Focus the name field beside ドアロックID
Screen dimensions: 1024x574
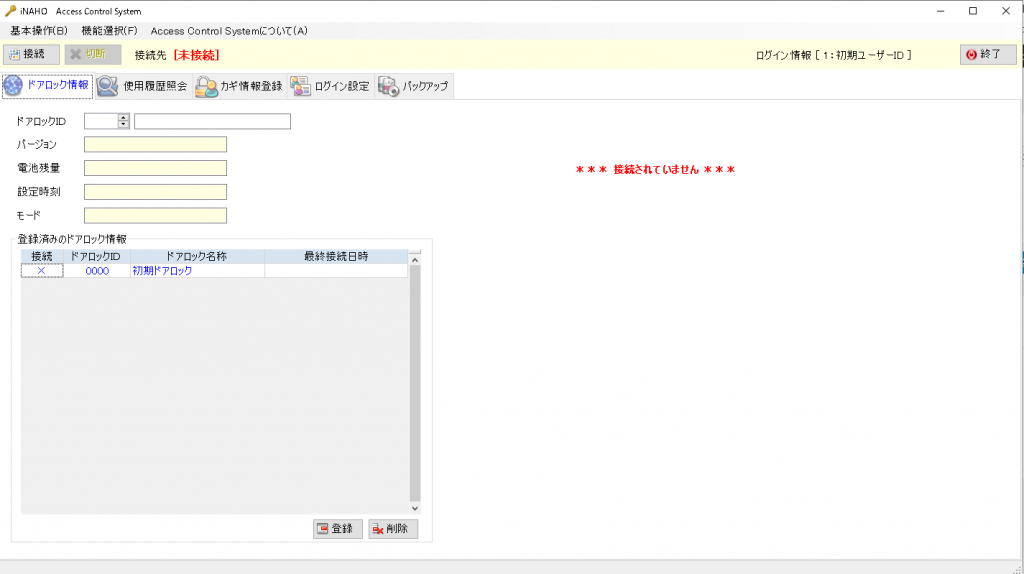(212, 122)
